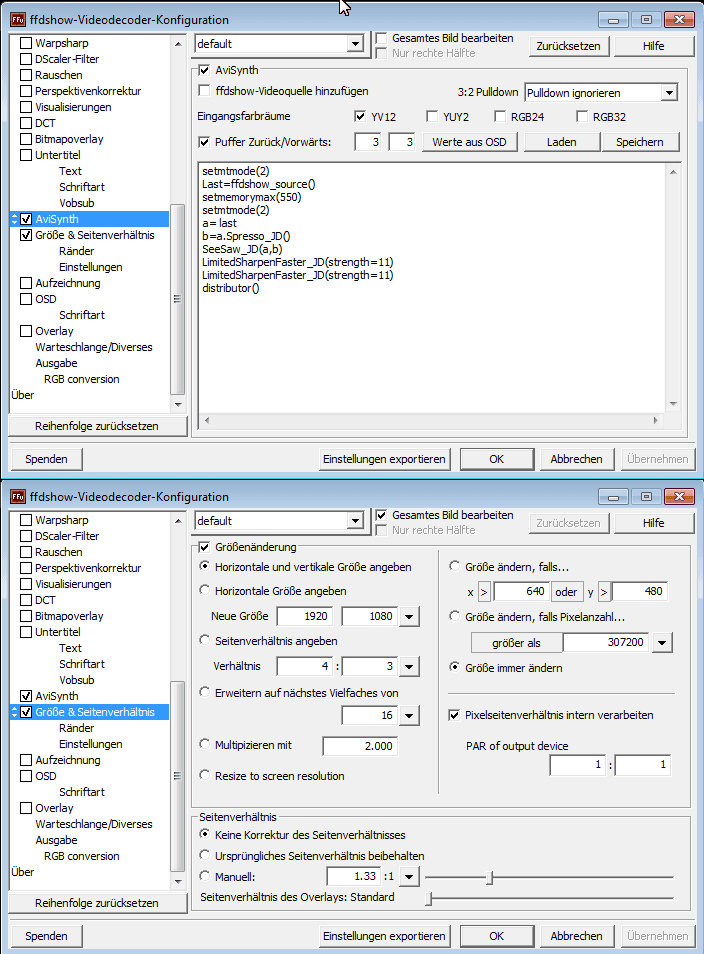The width and height of the screenshot is (704, 954).
Task: Click the x-threshold field showing 640
Action: pos(520,591)
